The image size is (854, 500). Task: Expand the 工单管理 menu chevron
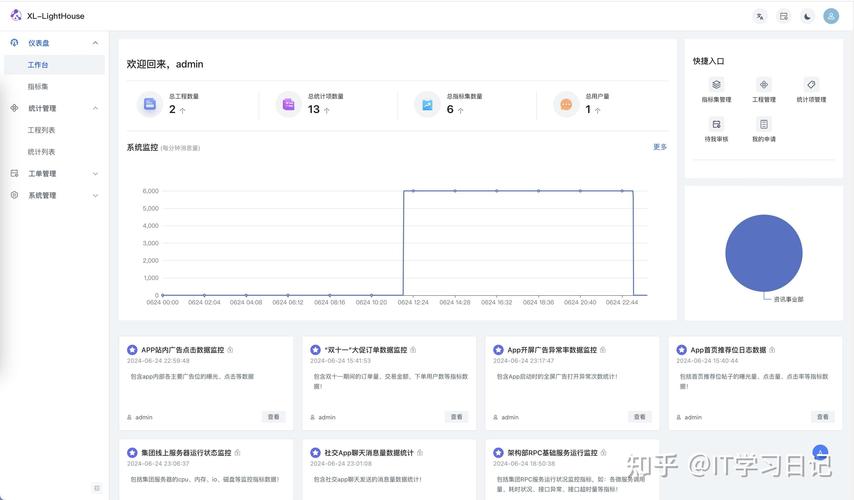pos(95,173)
